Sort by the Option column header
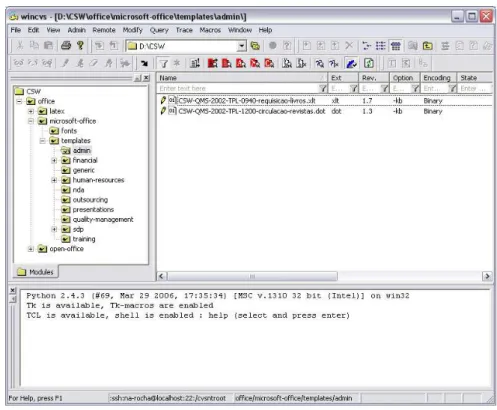 (x=405, y=78)
